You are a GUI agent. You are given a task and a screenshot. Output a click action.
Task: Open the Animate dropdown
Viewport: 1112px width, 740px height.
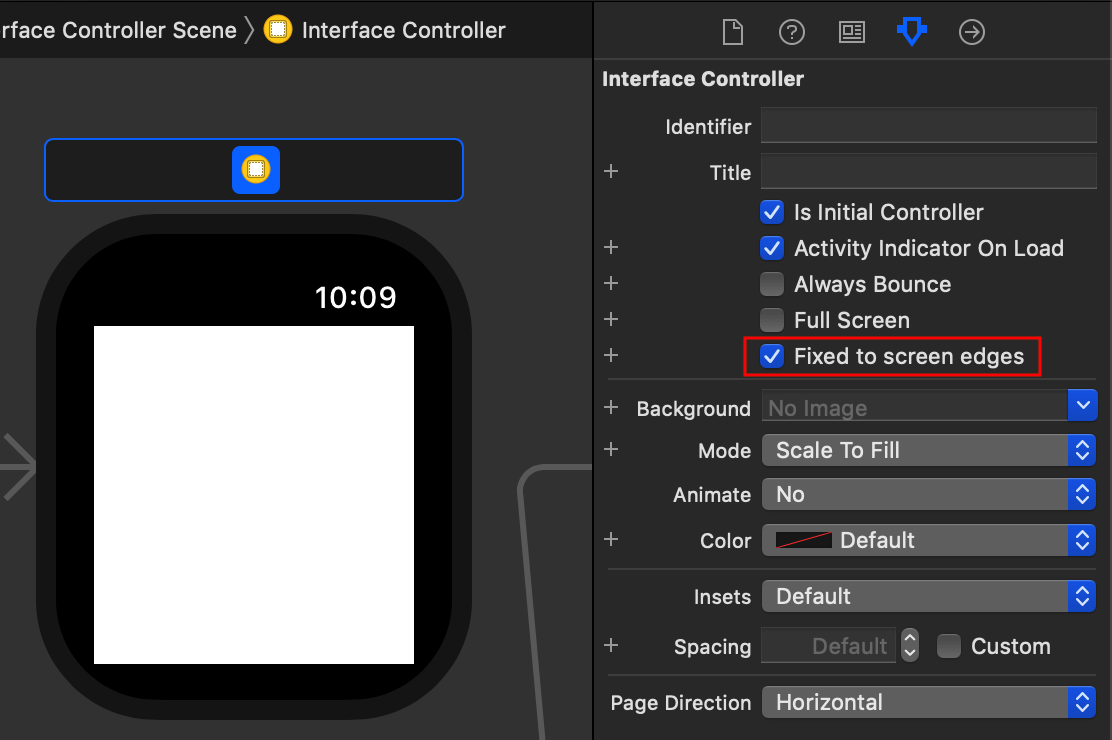929,495
